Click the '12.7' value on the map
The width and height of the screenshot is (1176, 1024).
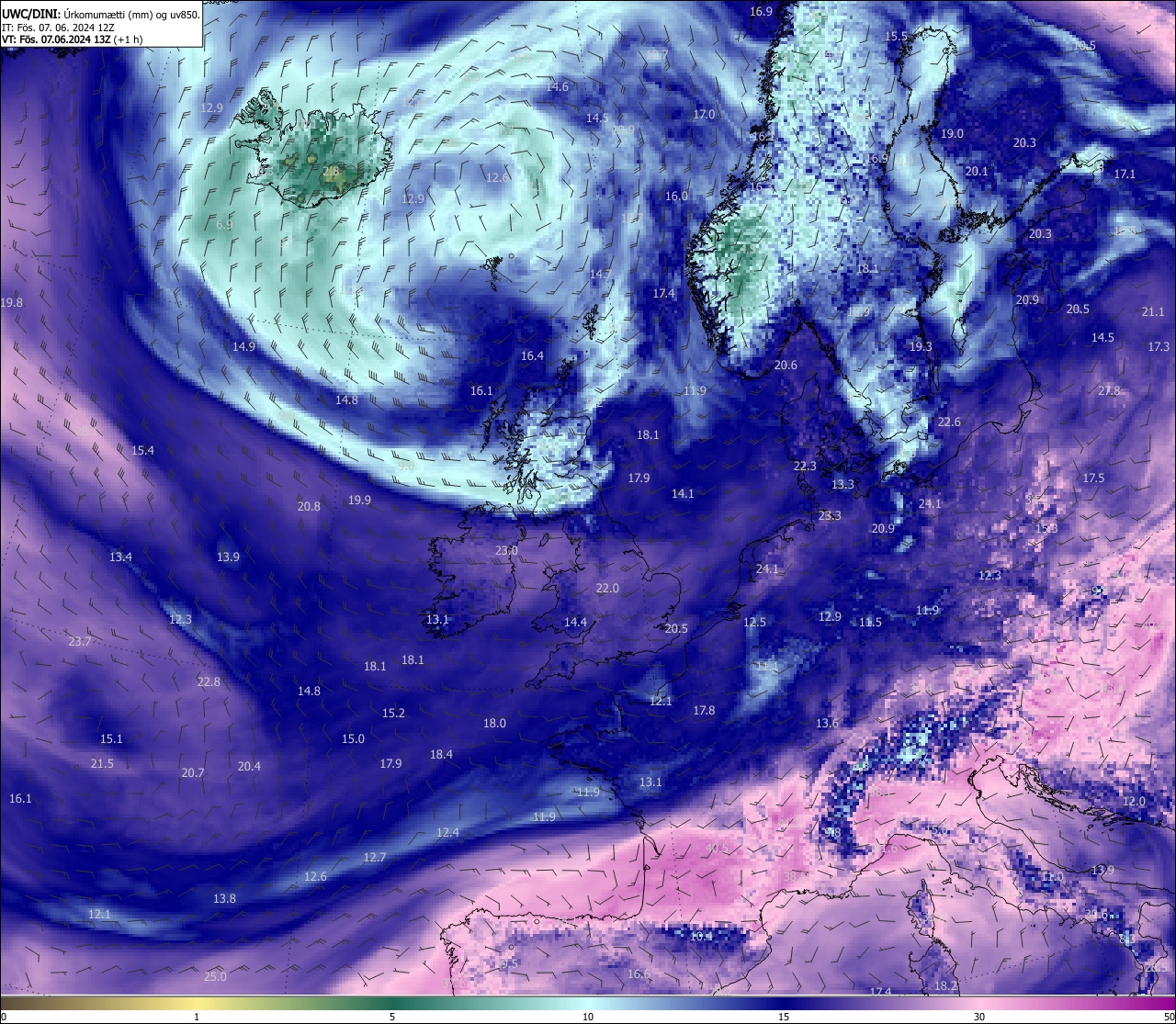coord(375,858)
